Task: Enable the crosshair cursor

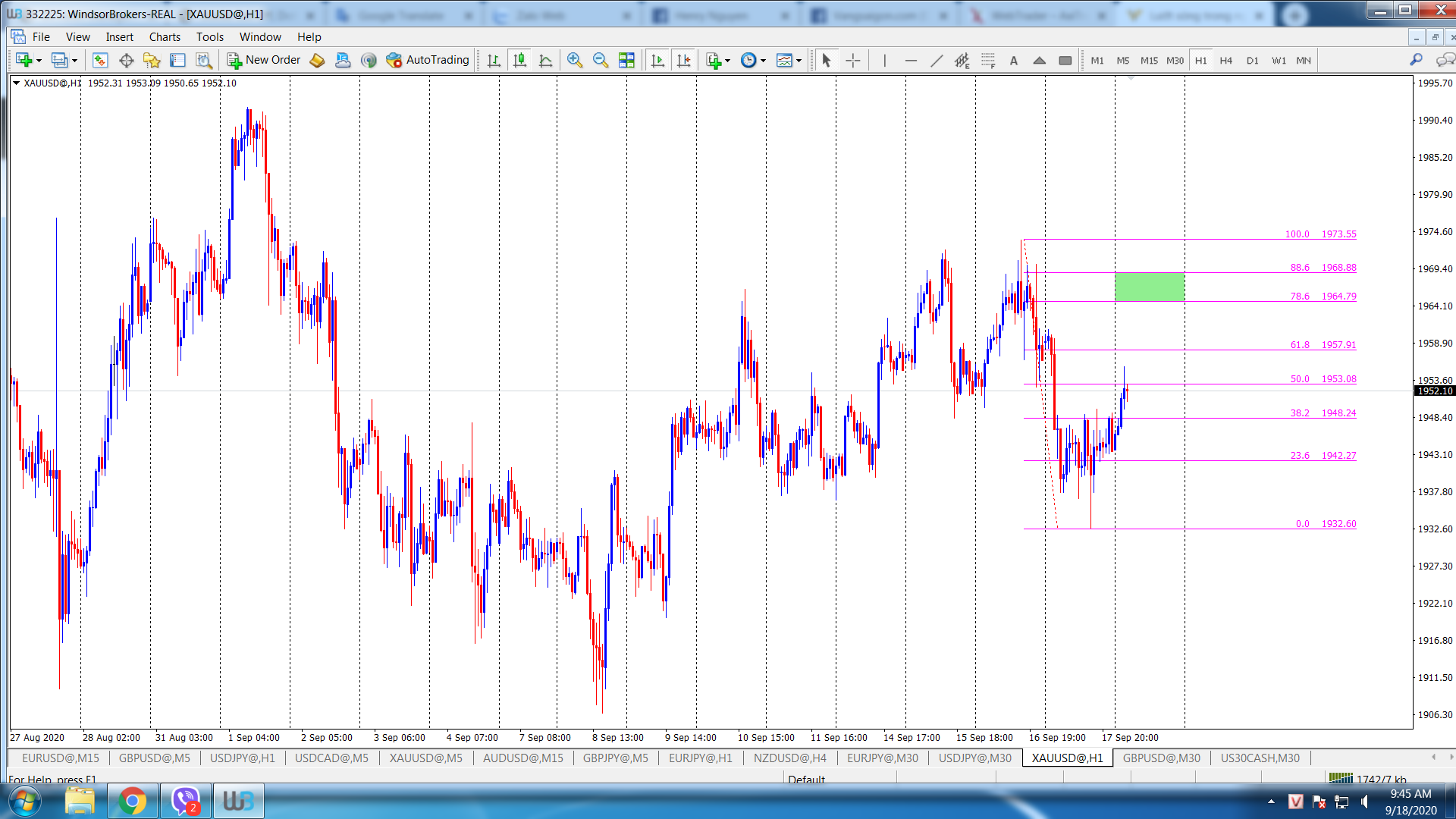Action: [x=852, y=60]
